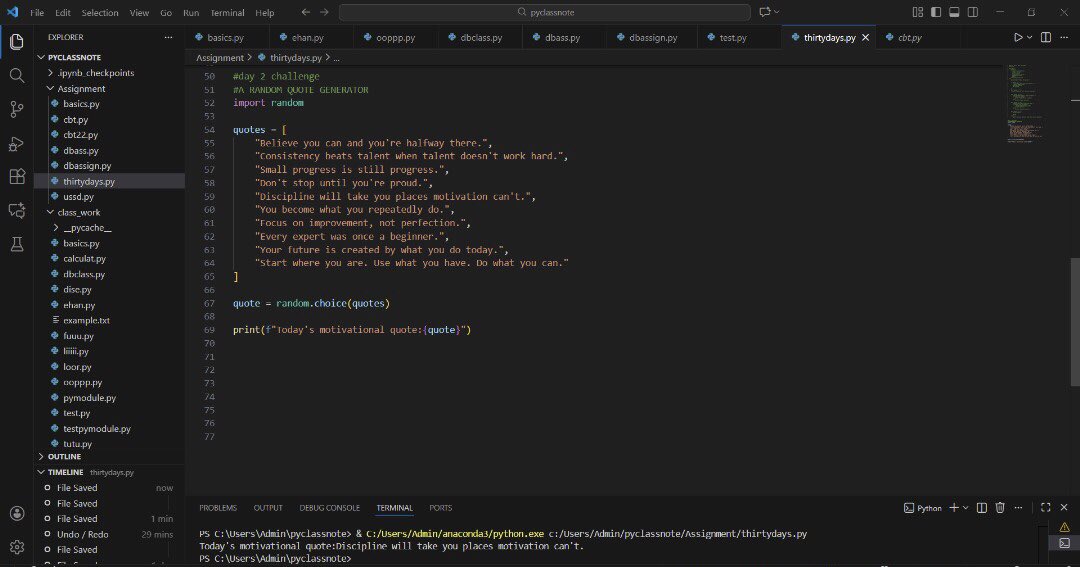Toggle bottom panel visibility

pyautogui.click(x=954, y=12)
